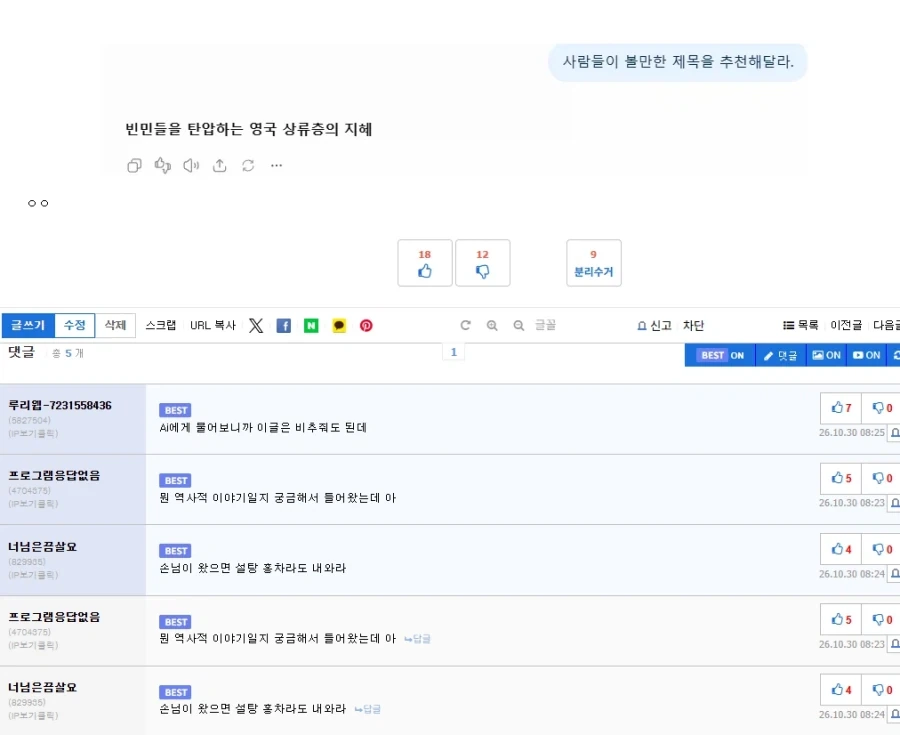Viewport: 900px width, 735px height.
Task: Like the 루리웹-7231558436 comment showing 7
Action: 841,407
